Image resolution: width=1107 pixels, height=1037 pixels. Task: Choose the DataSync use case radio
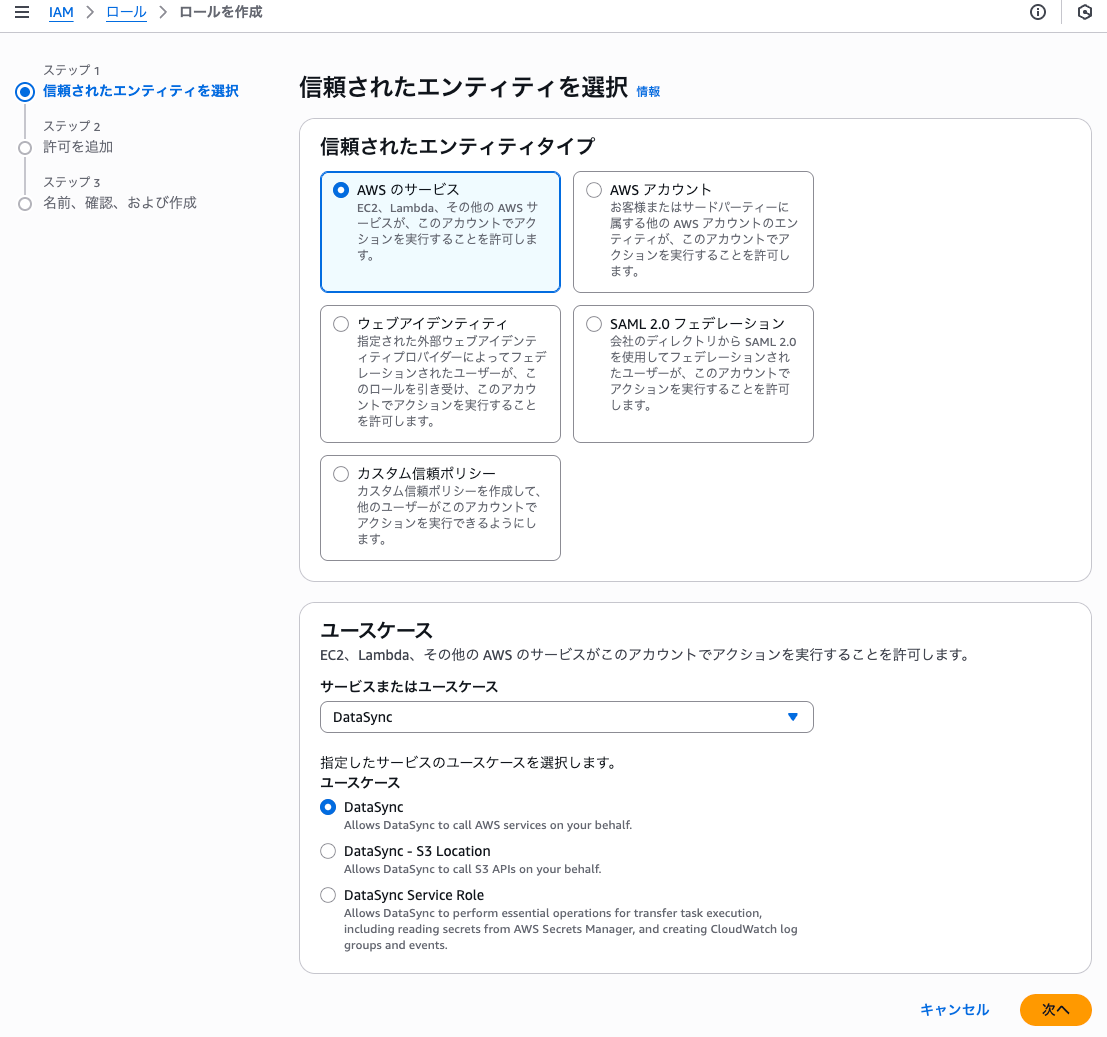pyautogui.click(x=328, y=807)
